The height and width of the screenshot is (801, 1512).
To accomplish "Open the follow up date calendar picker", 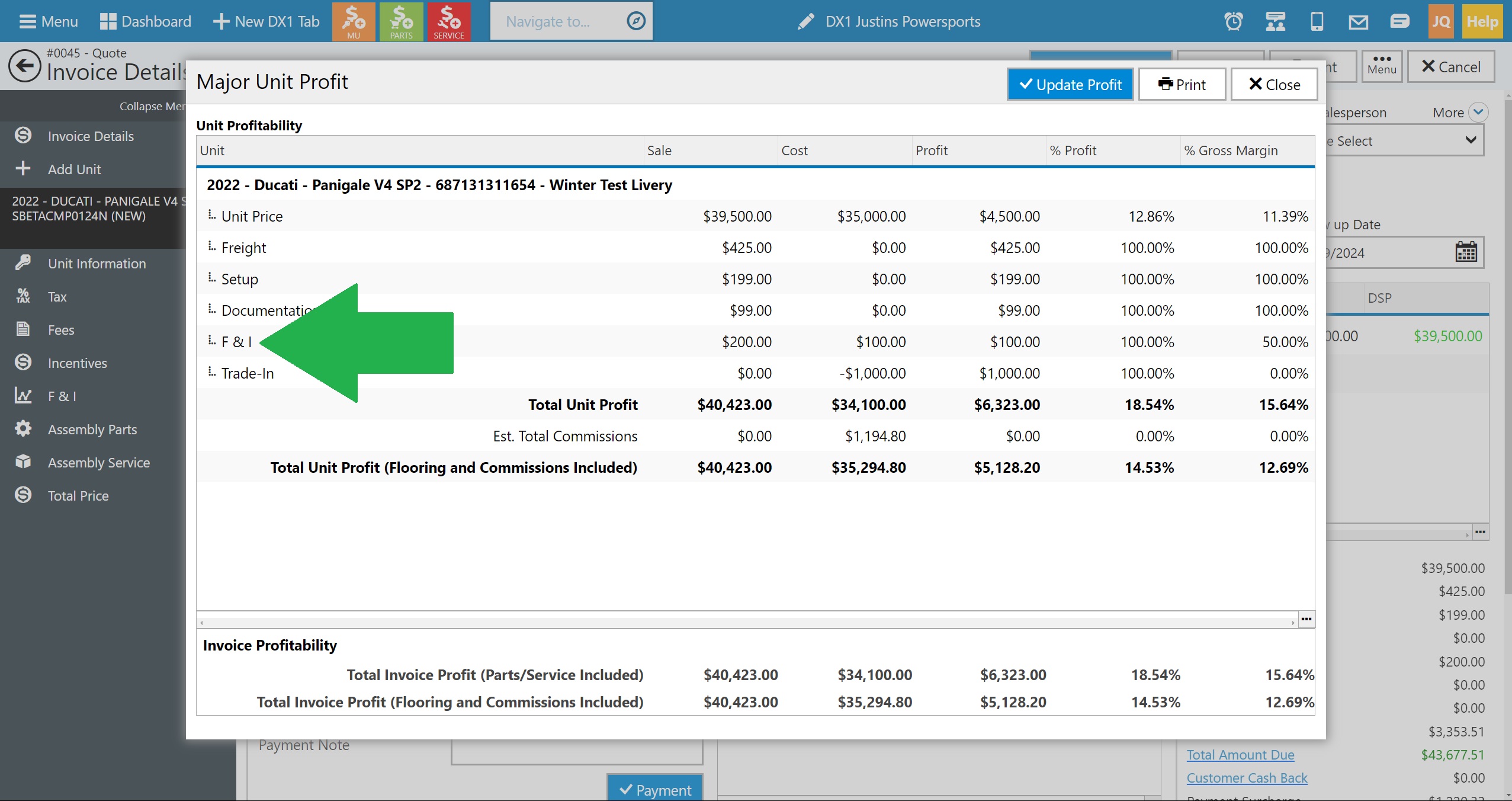I will click(1466, 252).
